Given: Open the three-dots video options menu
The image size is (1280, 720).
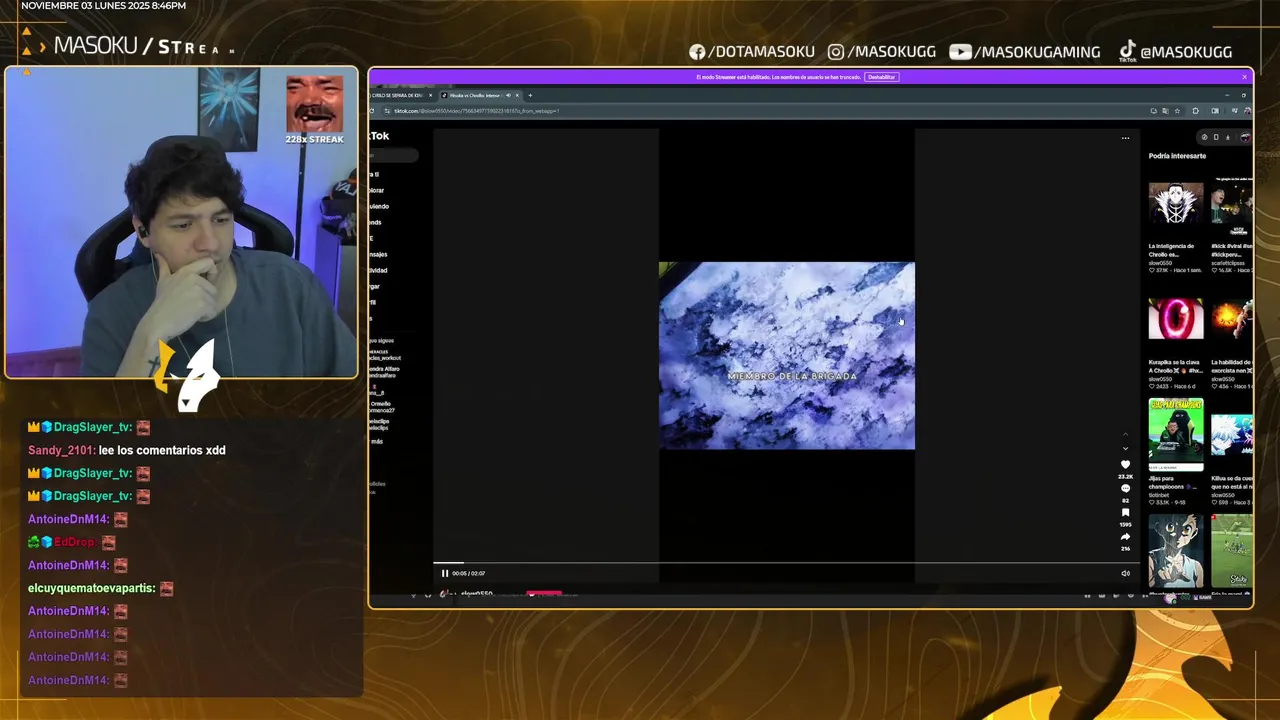Looking at the screenshot, I should 1125,138.
